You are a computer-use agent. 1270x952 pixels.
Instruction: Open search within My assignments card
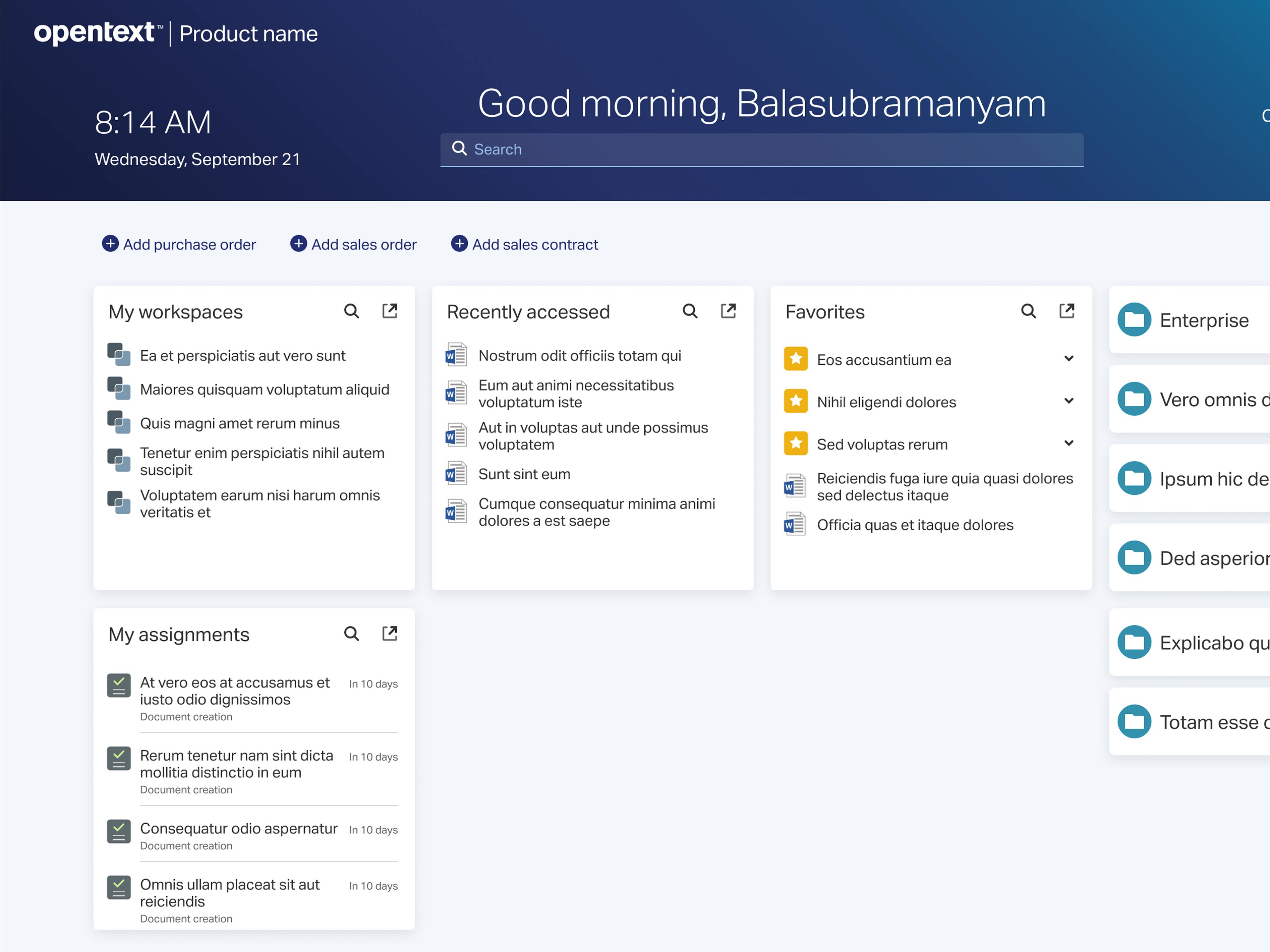click(x=351, y=633)
